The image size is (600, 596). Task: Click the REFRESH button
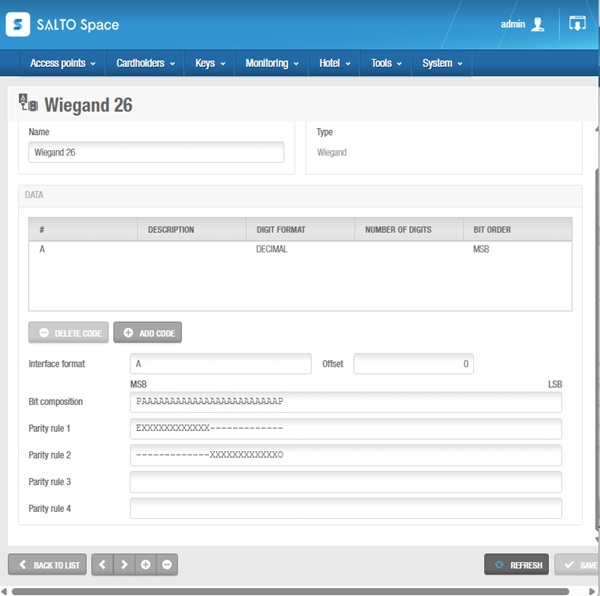(516, 565)
